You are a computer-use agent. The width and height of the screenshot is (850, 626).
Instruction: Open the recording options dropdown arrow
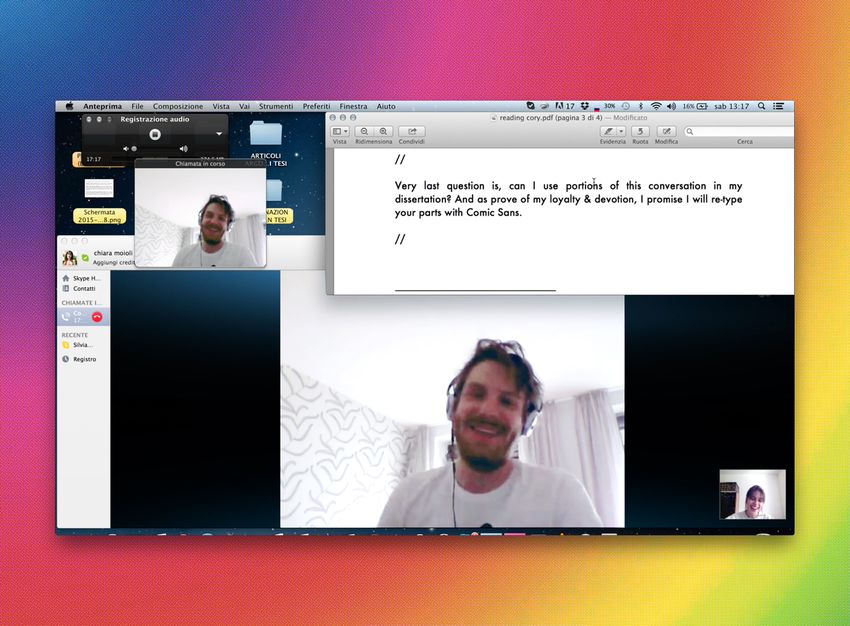[219, 134]
